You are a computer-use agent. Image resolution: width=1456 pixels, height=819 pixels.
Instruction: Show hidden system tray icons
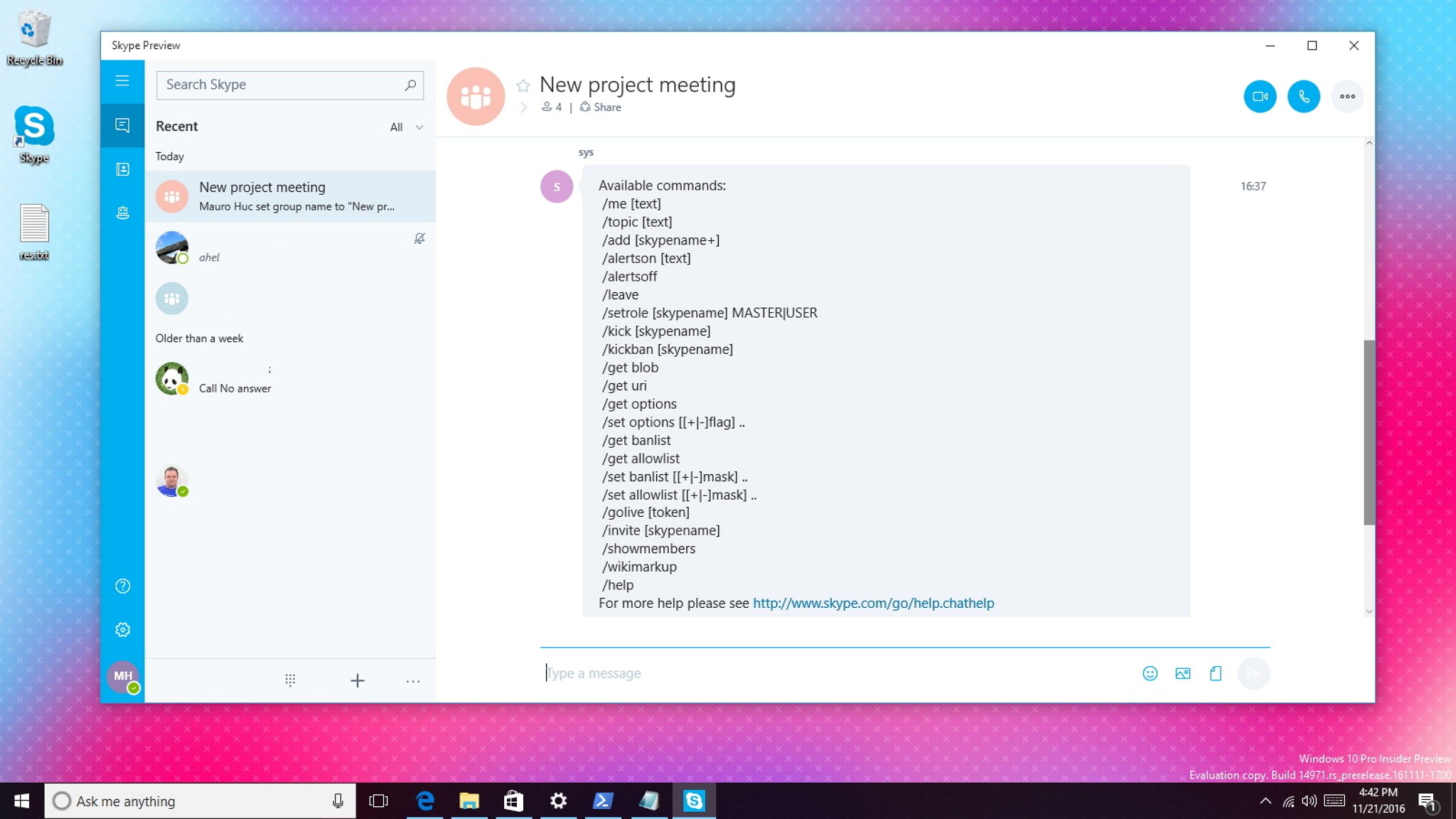coord(1265,801)
